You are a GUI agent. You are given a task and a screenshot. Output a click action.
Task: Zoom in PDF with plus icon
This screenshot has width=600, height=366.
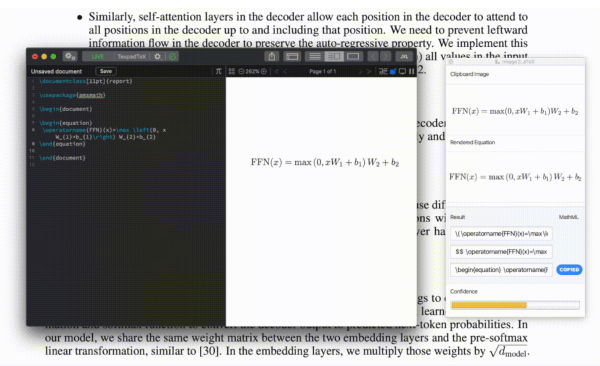264,71
